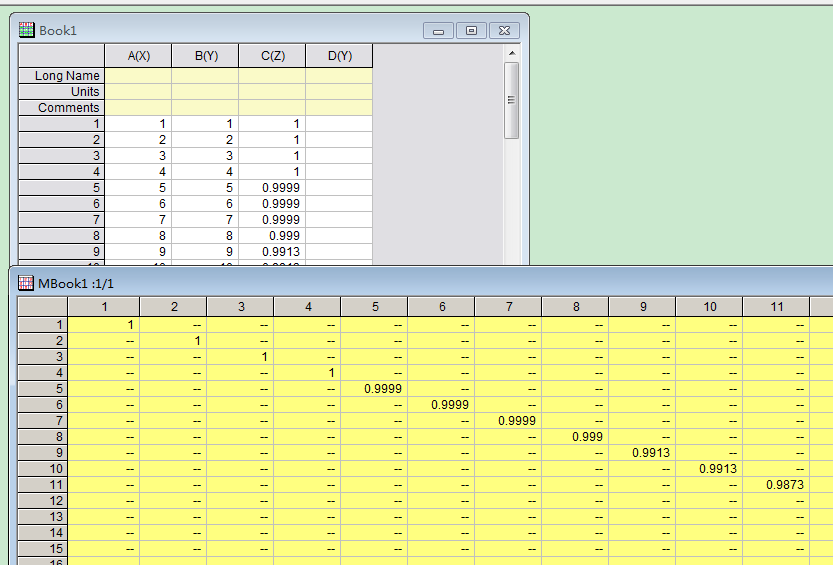The image size is (833, 565).
Task: Select row 1 header in Book1
Action: click(62, 124)
